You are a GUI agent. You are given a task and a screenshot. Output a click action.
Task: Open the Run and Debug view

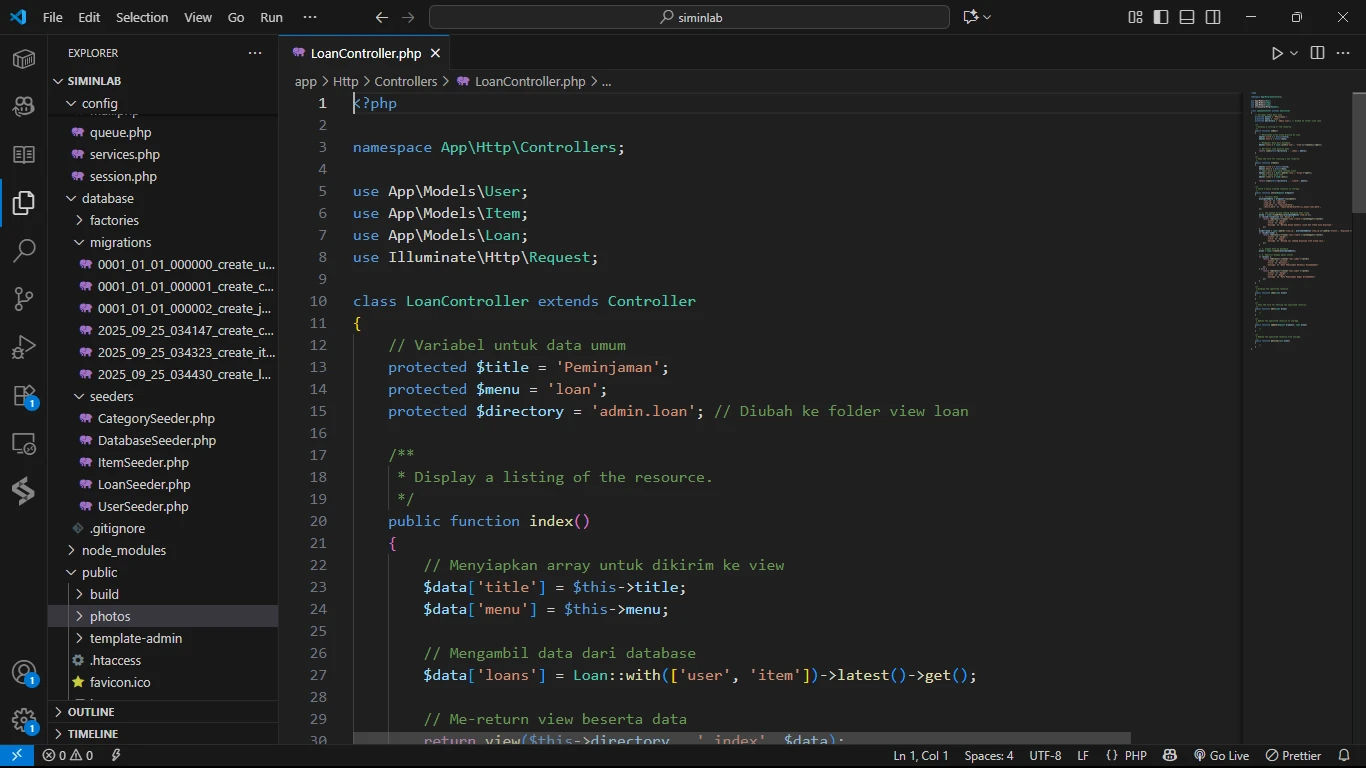(24, 347)
